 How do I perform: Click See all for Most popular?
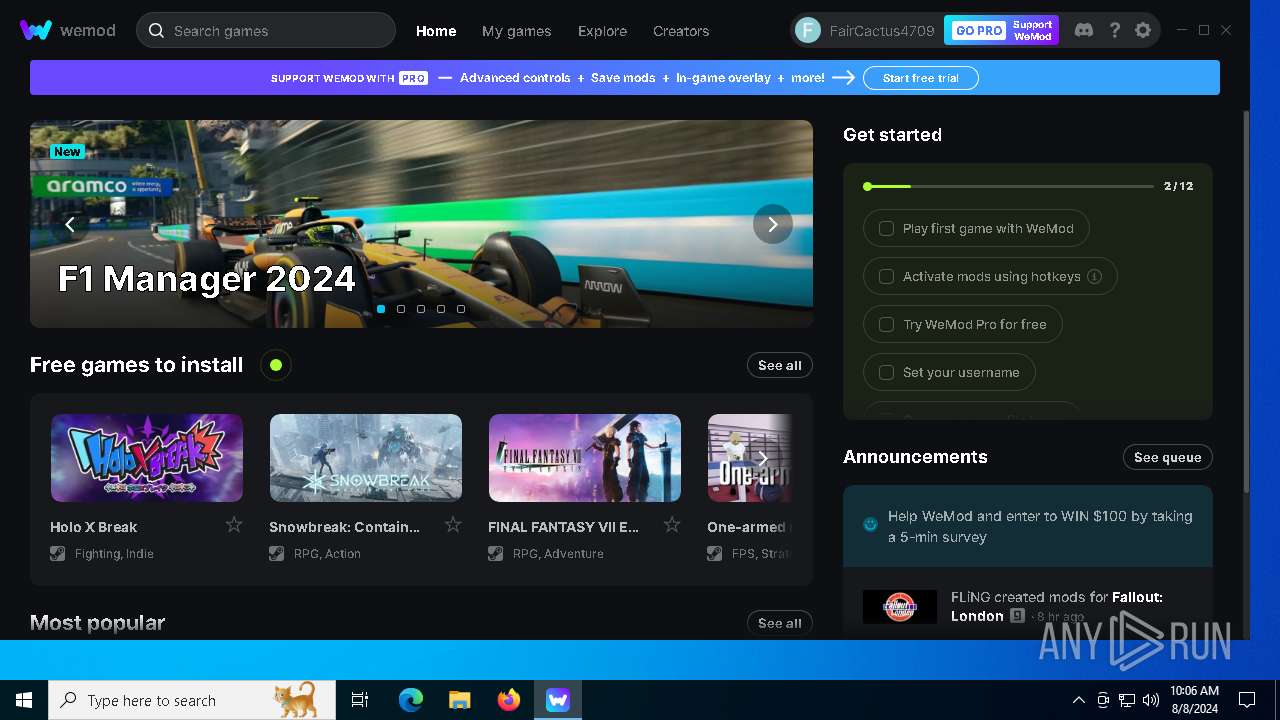pyautogui.click(x=780, y=623)
